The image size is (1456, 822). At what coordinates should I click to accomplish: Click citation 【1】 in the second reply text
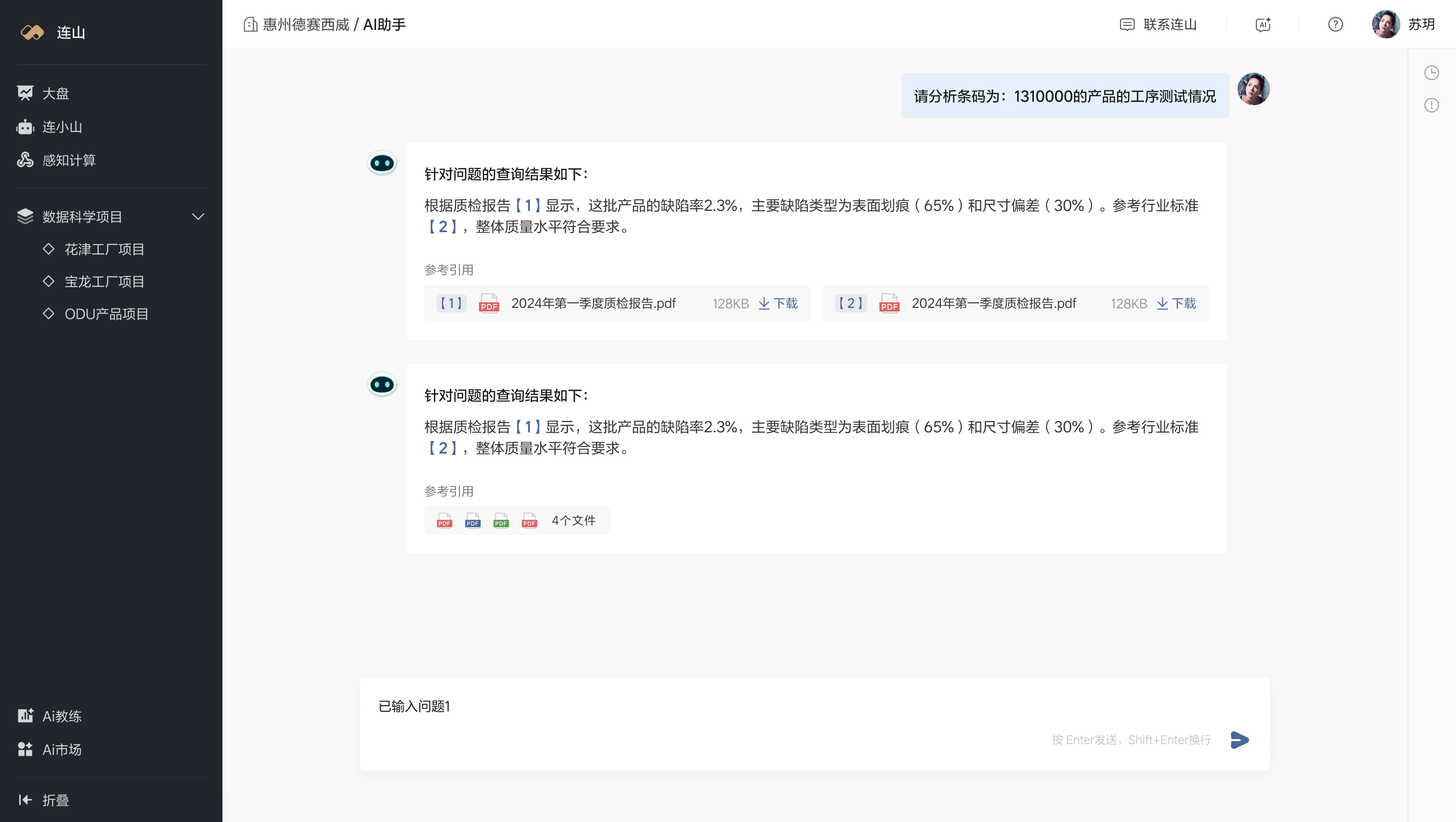(528, 427)
